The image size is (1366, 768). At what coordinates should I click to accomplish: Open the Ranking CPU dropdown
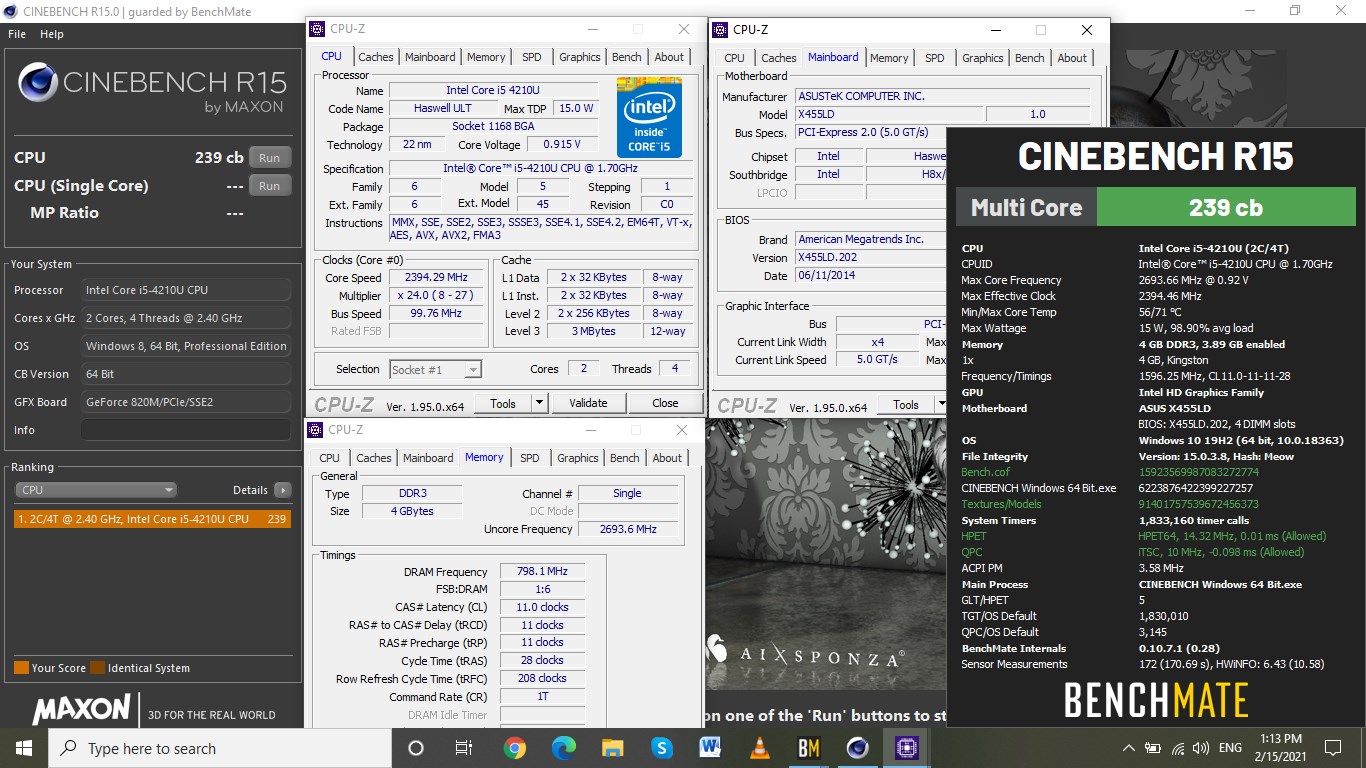point(96,490)
